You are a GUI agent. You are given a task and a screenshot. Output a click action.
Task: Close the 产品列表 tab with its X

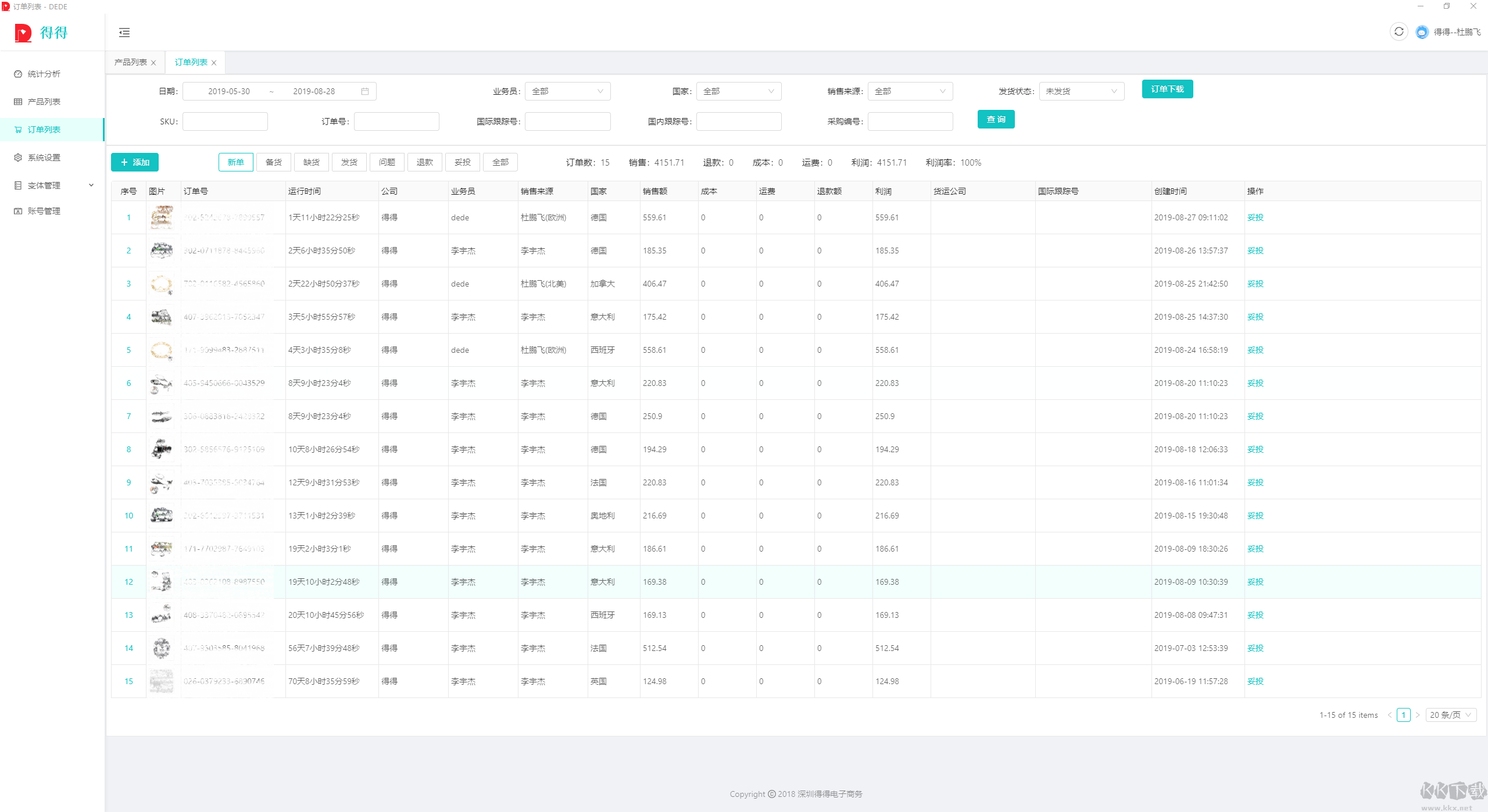(x=153, y=63)
